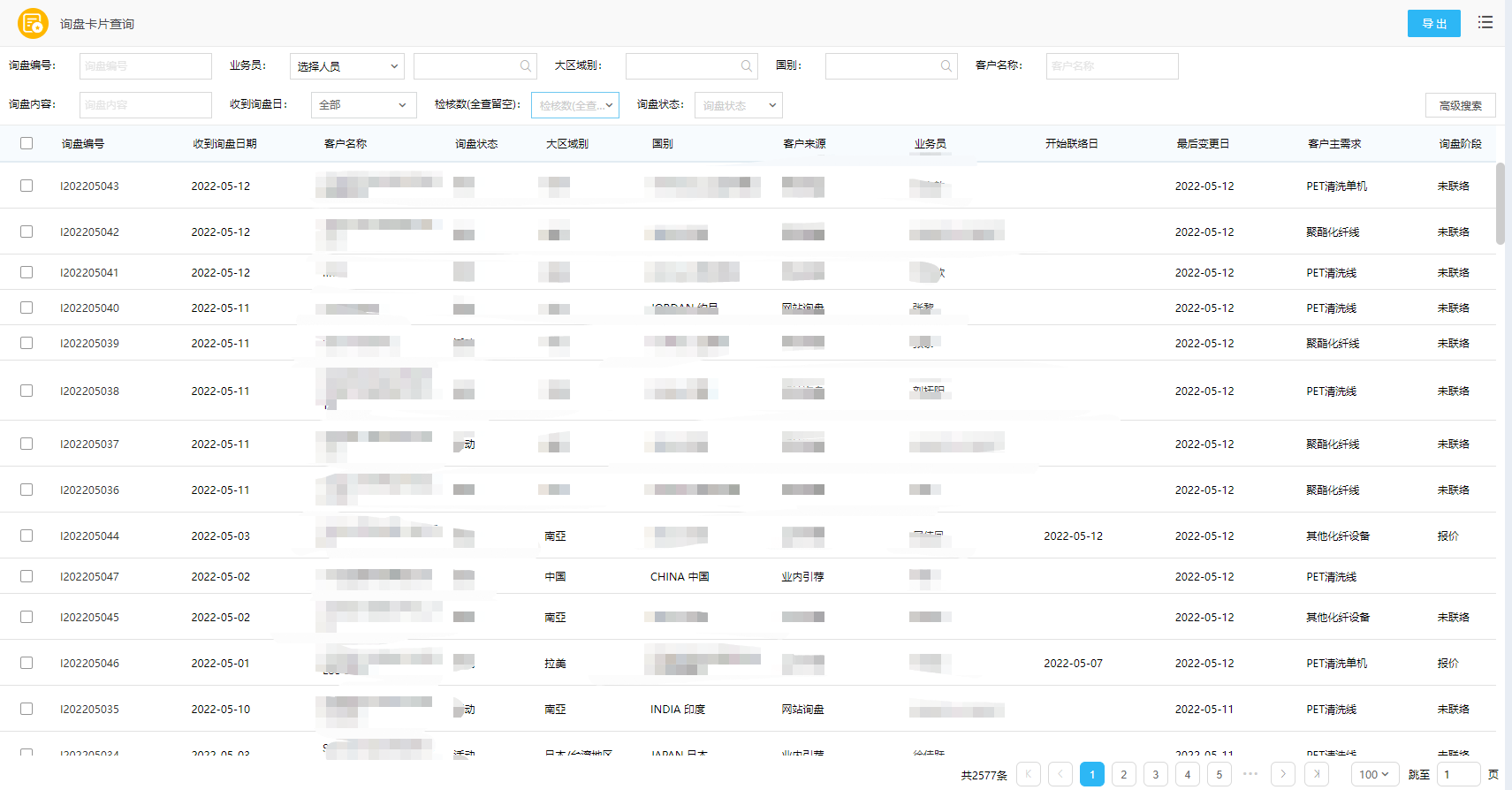This screenshot has height=790, width=1512.
Task: Tick the checkbox for I202205038
Action: 27,391
